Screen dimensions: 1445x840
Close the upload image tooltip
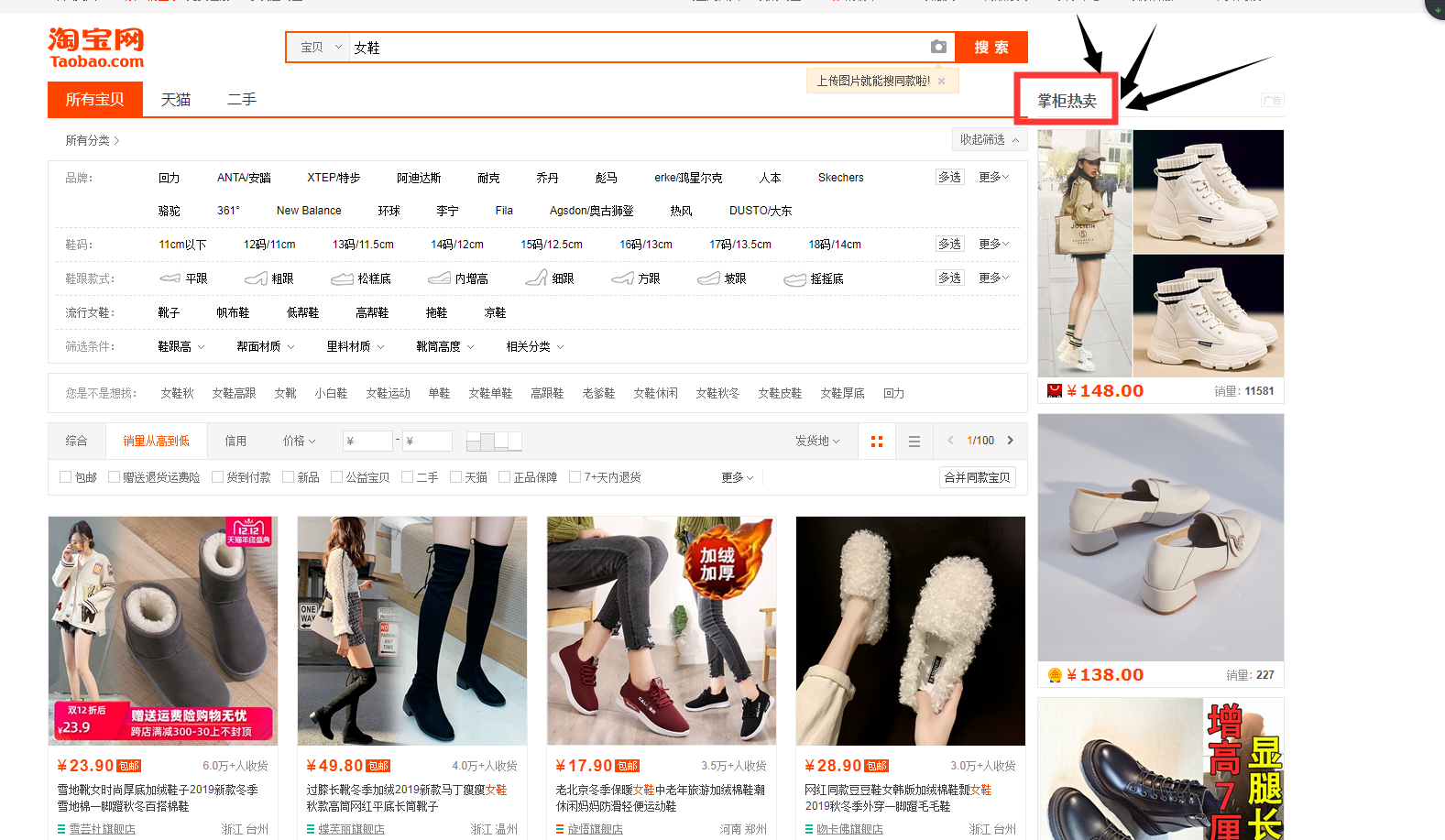[941, 82]
